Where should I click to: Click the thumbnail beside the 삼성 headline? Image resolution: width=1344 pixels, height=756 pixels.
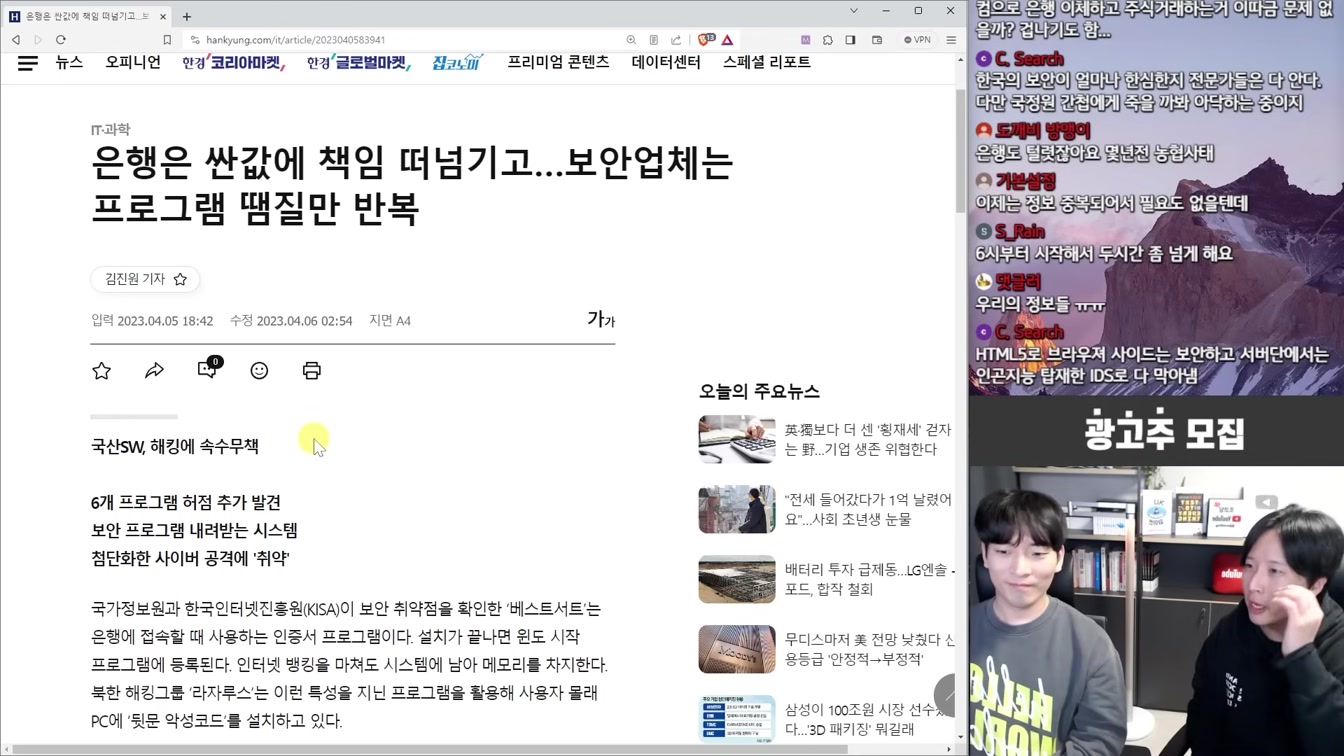click(x=737, y=719)
